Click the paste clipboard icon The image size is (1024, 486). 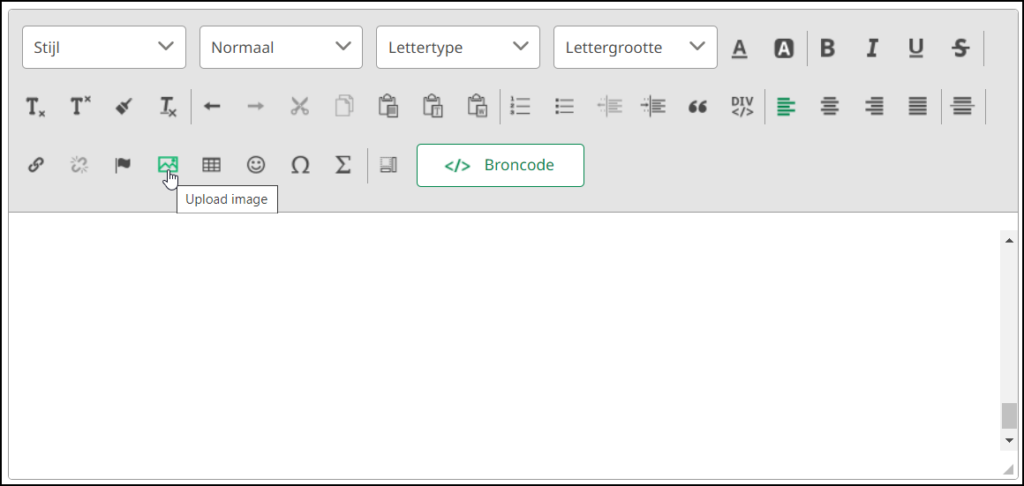click(389, 106)
